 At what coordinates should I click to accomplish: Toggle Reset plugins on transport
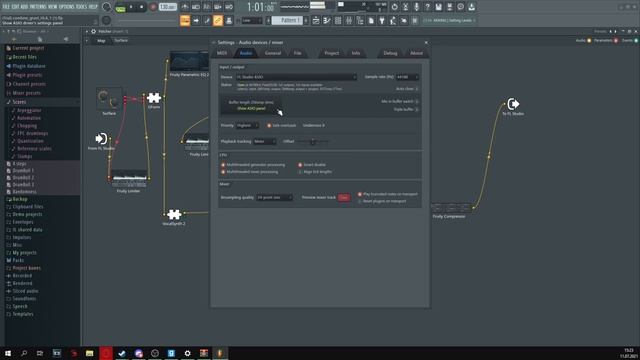click(360, 201)
